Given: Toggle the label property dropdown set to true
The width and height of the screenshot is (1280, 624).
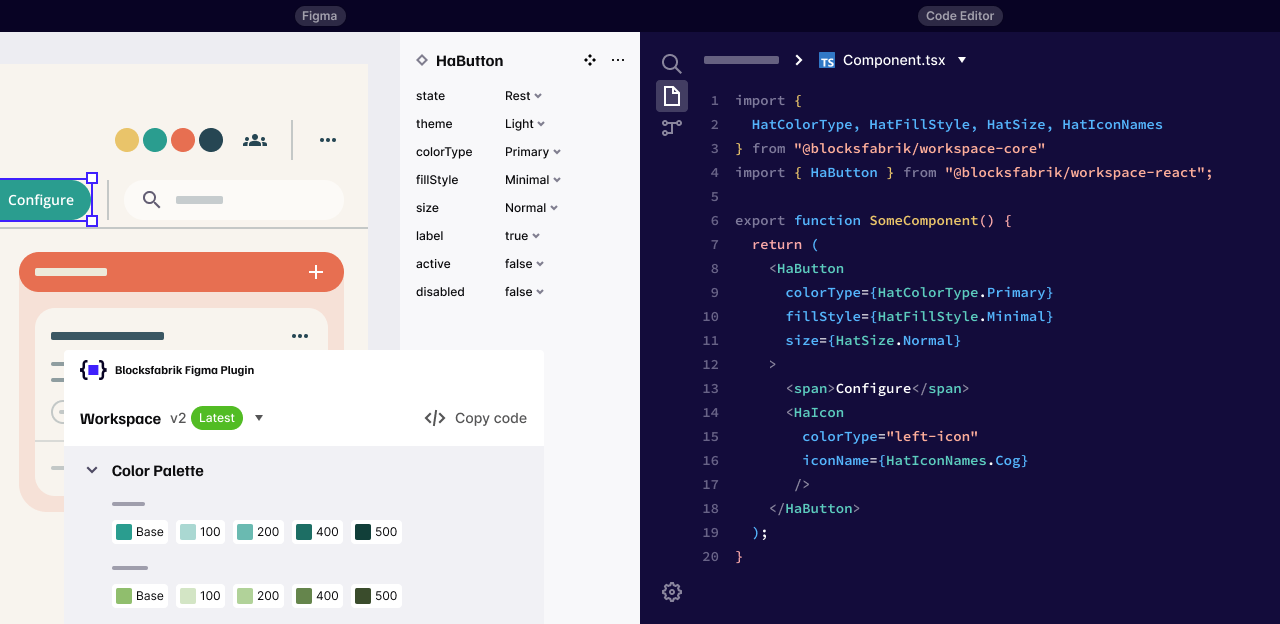Looking at the screenshot, I should 523,236.
